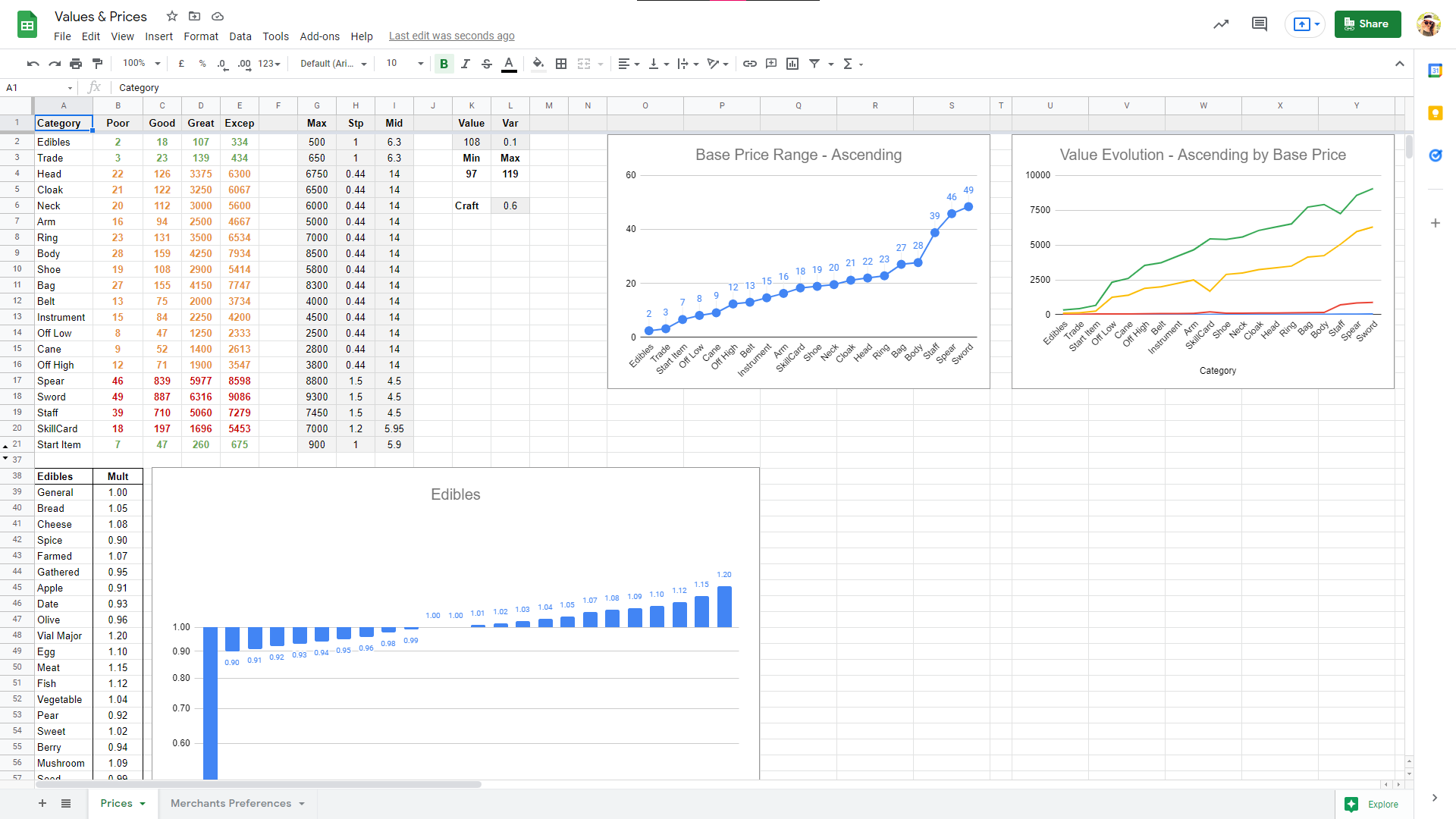Open the zoom level dropdown
Screen dimensions: 1456x819
point(142,64)
